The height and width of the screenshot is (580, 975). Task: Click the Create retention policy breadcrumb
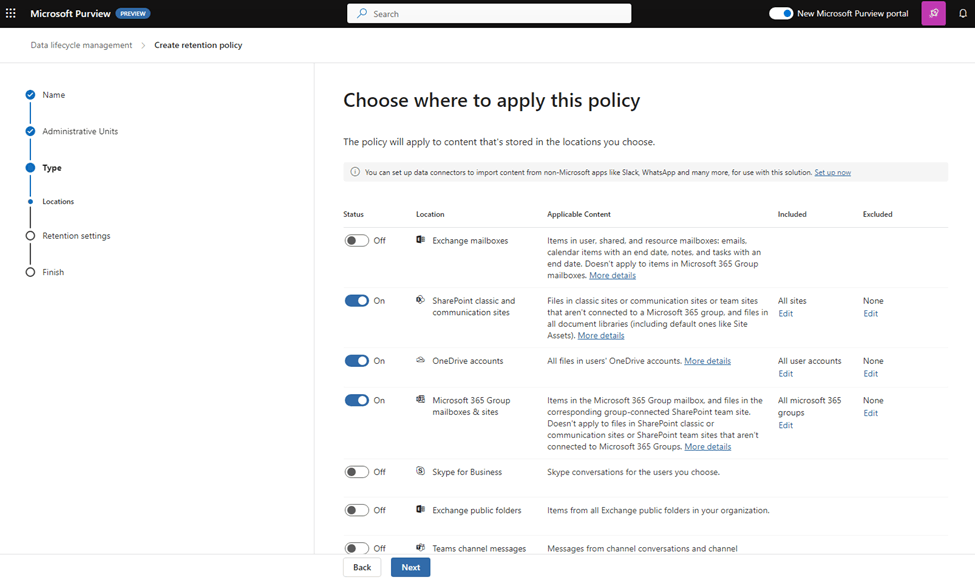(x=198, y=45)
